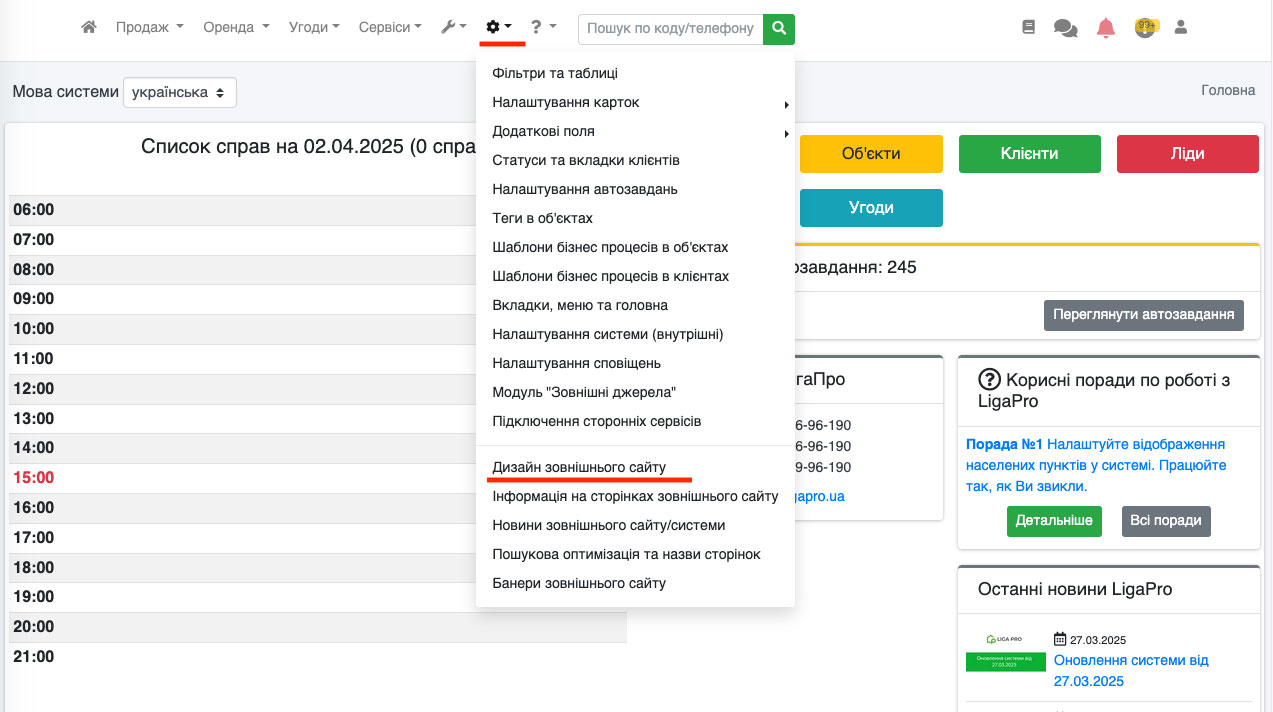Click the green search magnifier button
The width and height of the screenshot is (1273, 712).
point(778,29)
